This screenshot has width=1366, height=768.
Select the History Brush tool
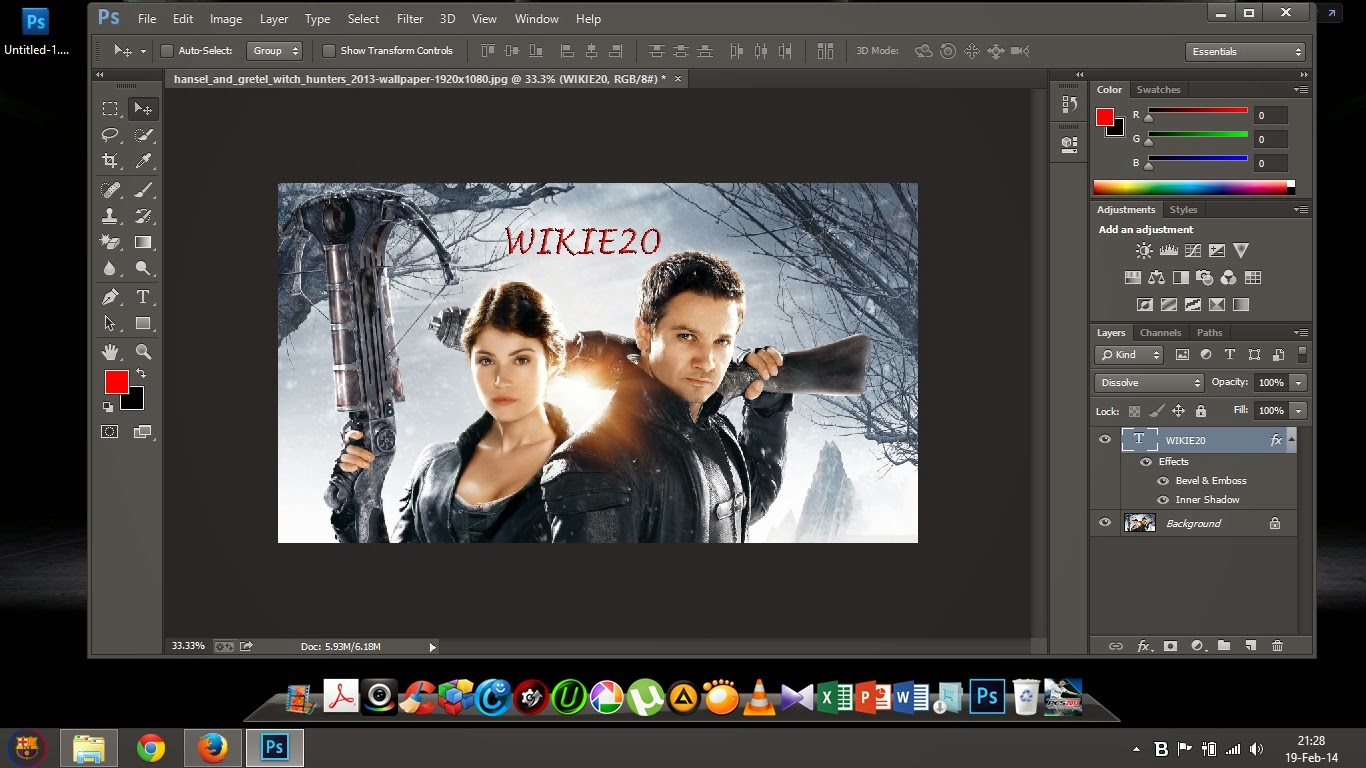pos(143,216)
